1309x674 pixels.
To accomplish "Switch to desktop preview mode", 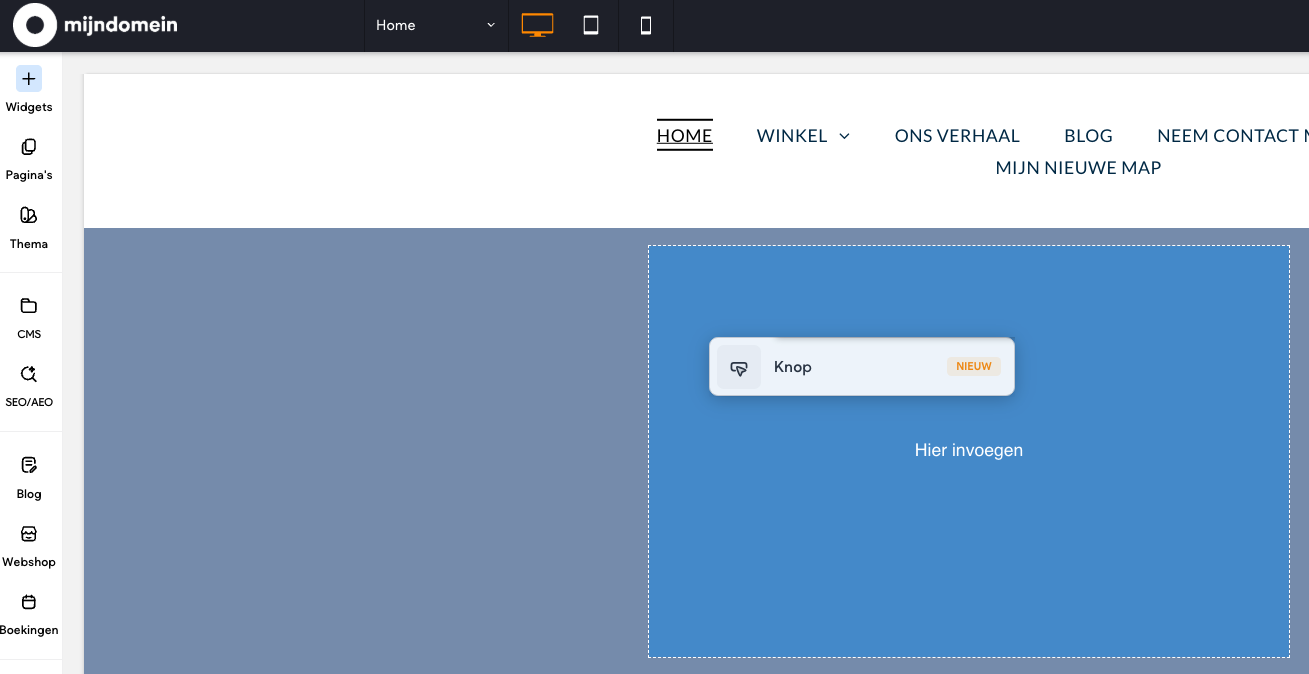I will [x=537, y=25].
